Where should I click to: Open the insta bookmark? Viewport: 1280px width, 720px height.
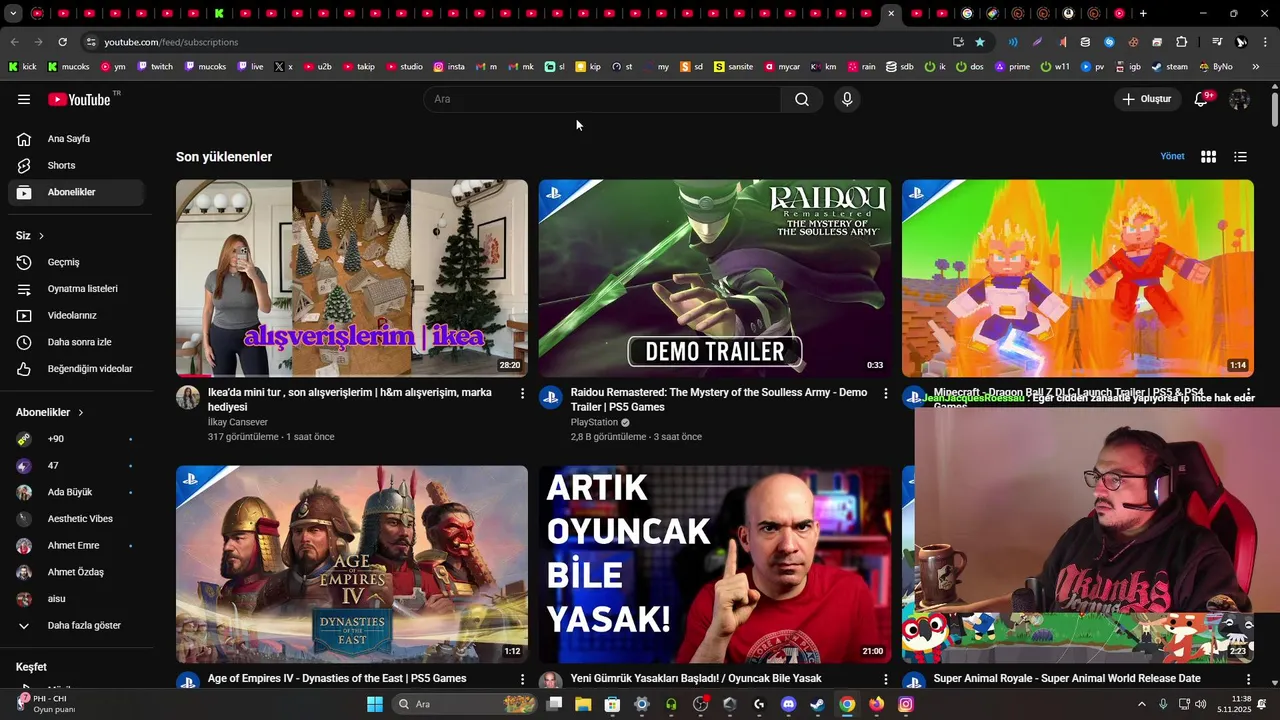pos(449,67)
